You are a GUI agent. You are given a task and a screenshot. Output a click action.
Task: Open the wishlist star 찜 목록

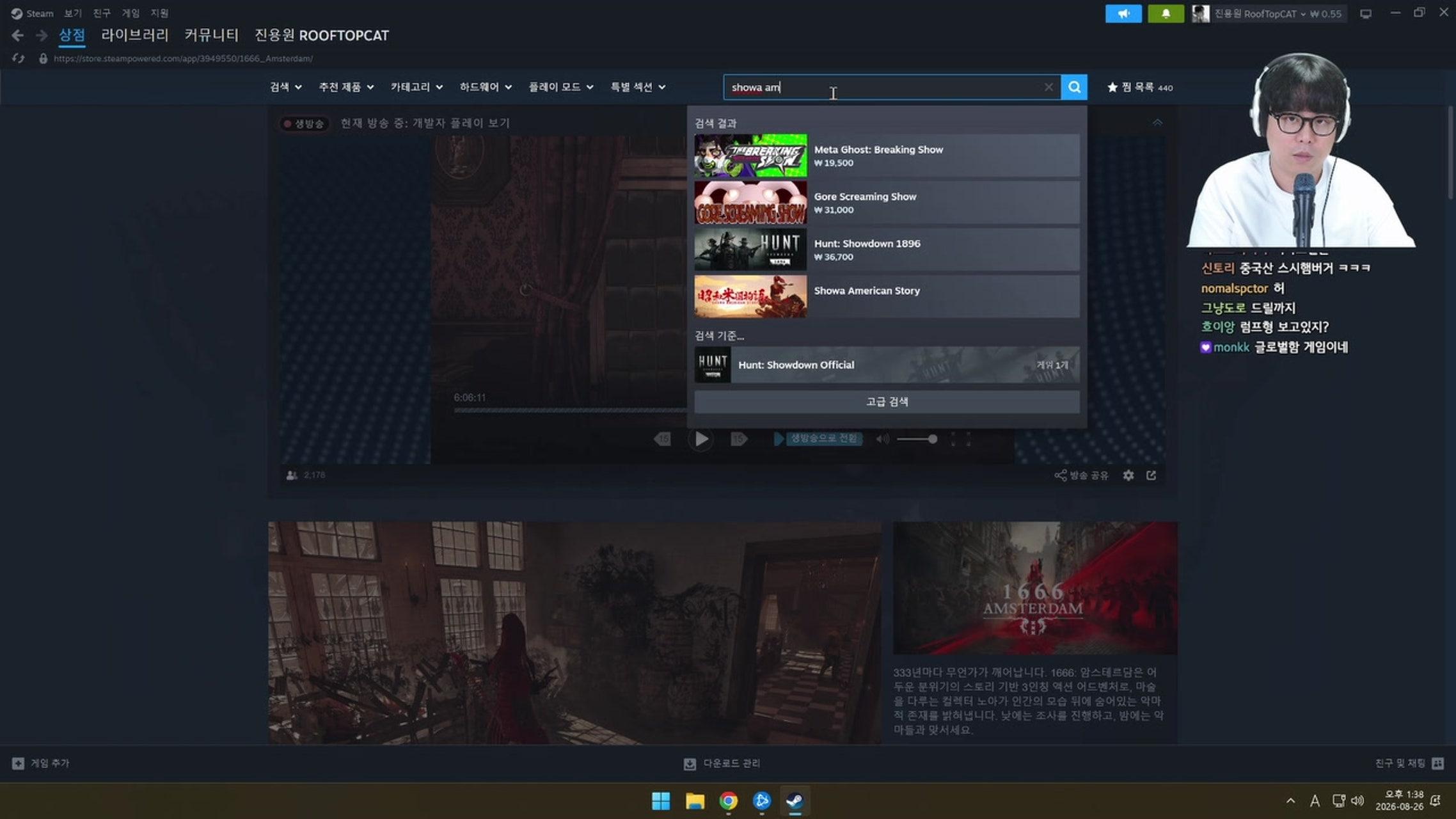(1140, 87)
